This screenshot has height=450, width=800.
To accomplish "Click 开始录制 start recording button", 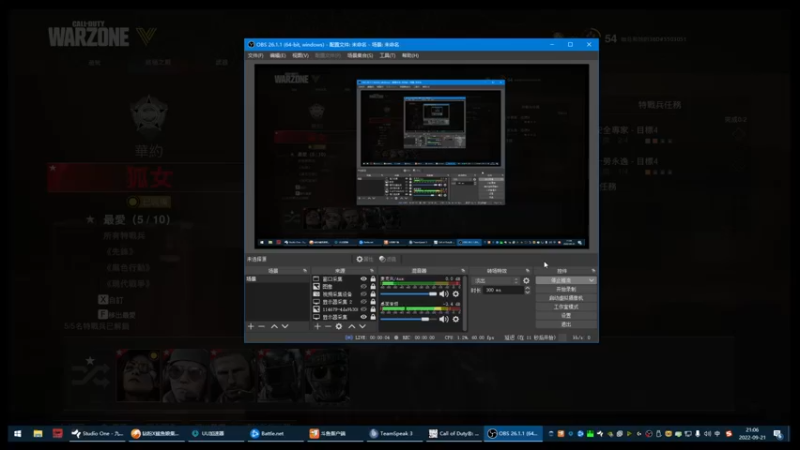I will (x=566, y=289).
